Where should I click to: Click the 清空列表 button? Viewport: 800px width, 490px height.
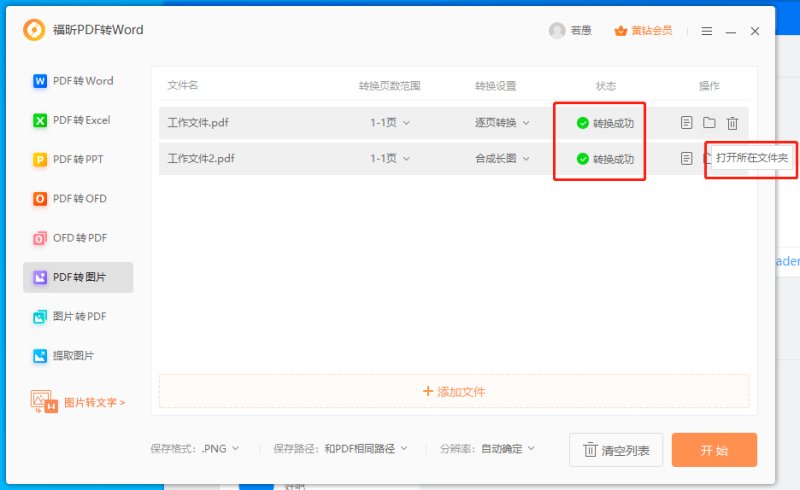[x=616, y=450]
